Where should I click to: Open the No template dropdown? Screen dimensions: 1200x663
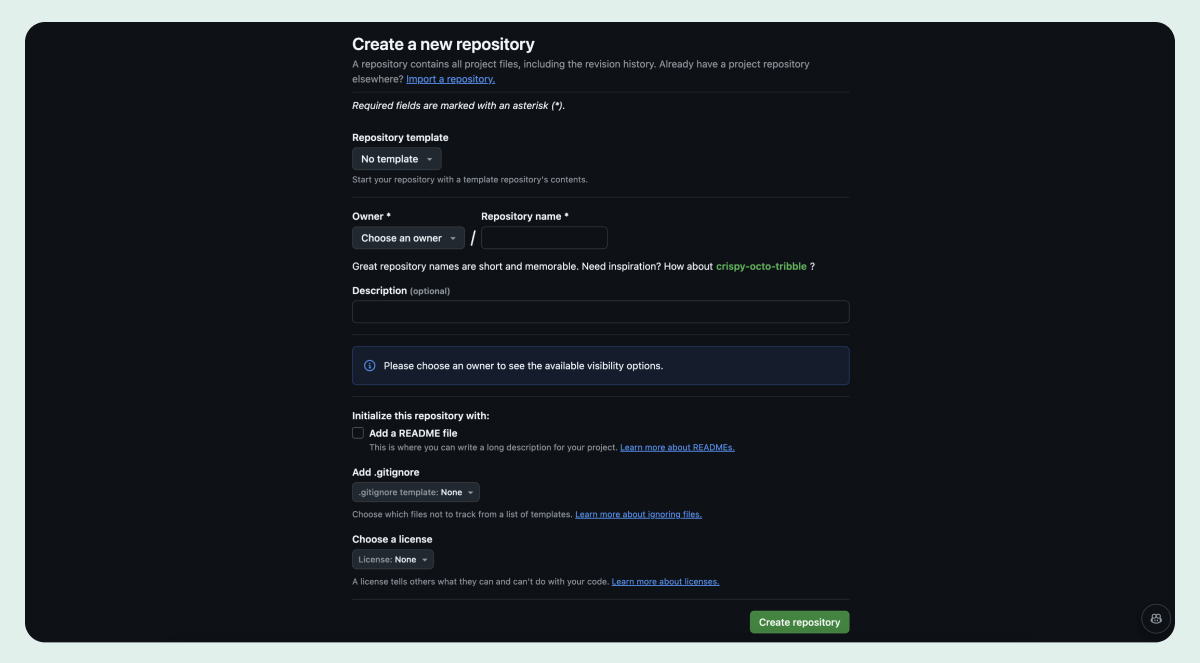pos(396,159)
